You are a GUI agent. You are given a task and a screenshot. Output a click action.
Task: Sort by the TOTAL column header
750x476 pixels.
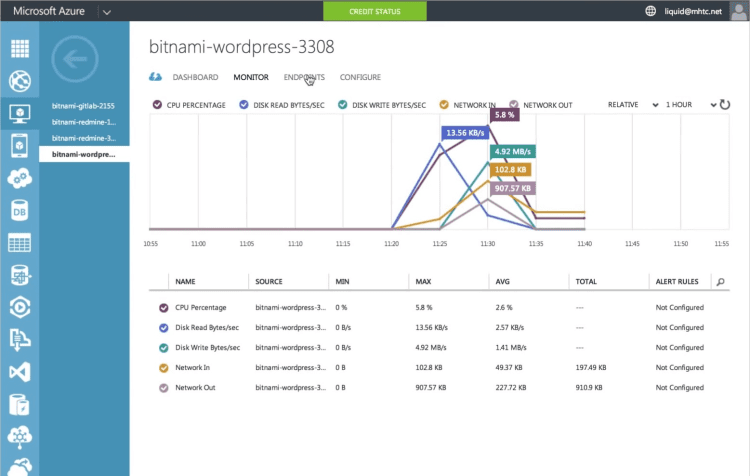click(586, 281)
